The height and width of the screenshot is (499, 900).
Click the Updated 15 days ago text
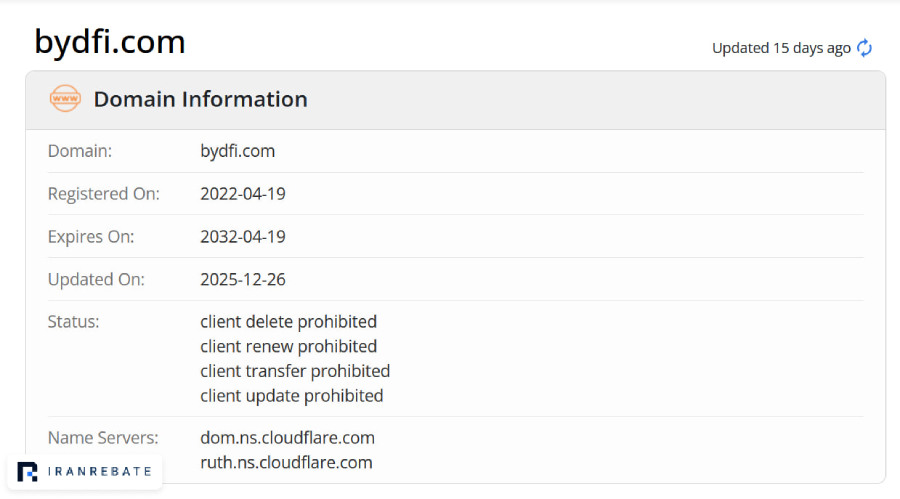[x=781, y=48]
